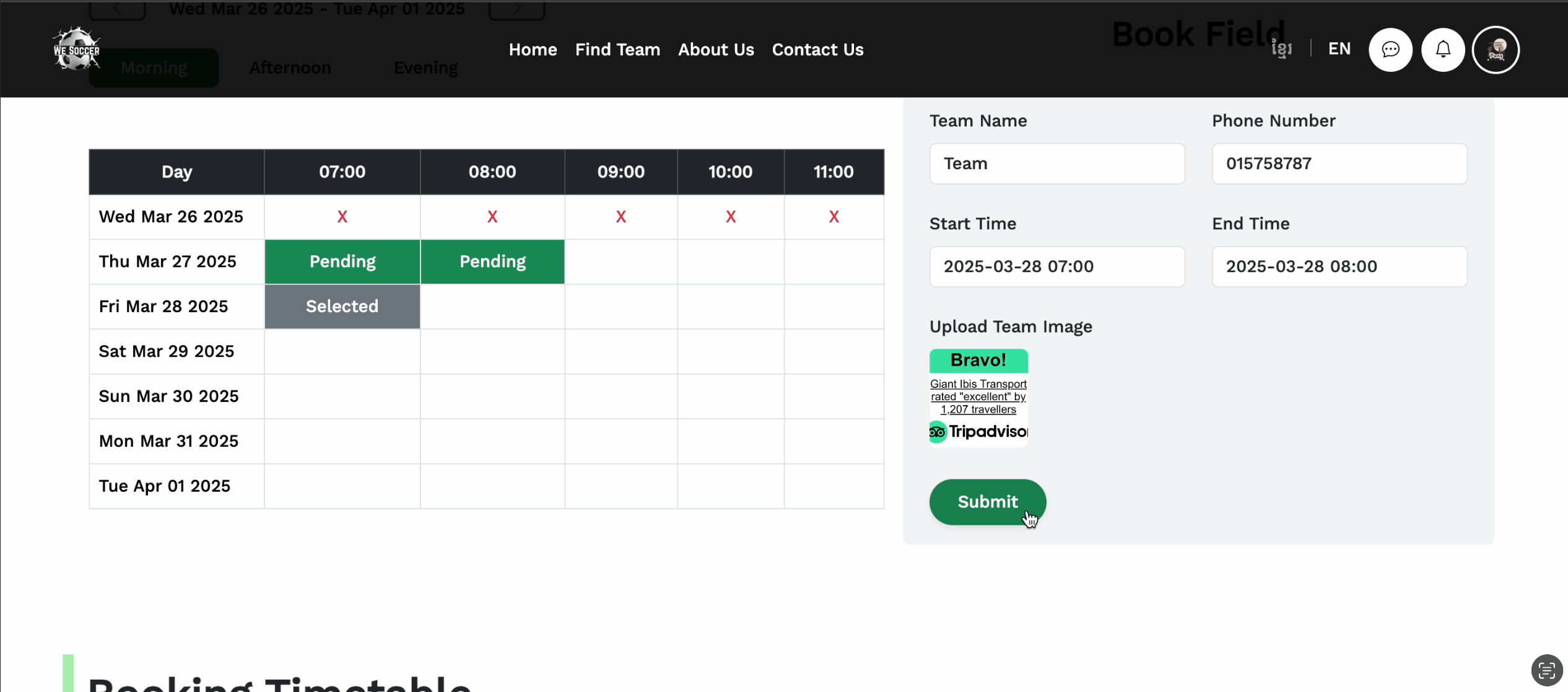1568x692 pixels.
Task: Click the Team Name input field
Action: pyautogui.click(x=1056, y=164)
